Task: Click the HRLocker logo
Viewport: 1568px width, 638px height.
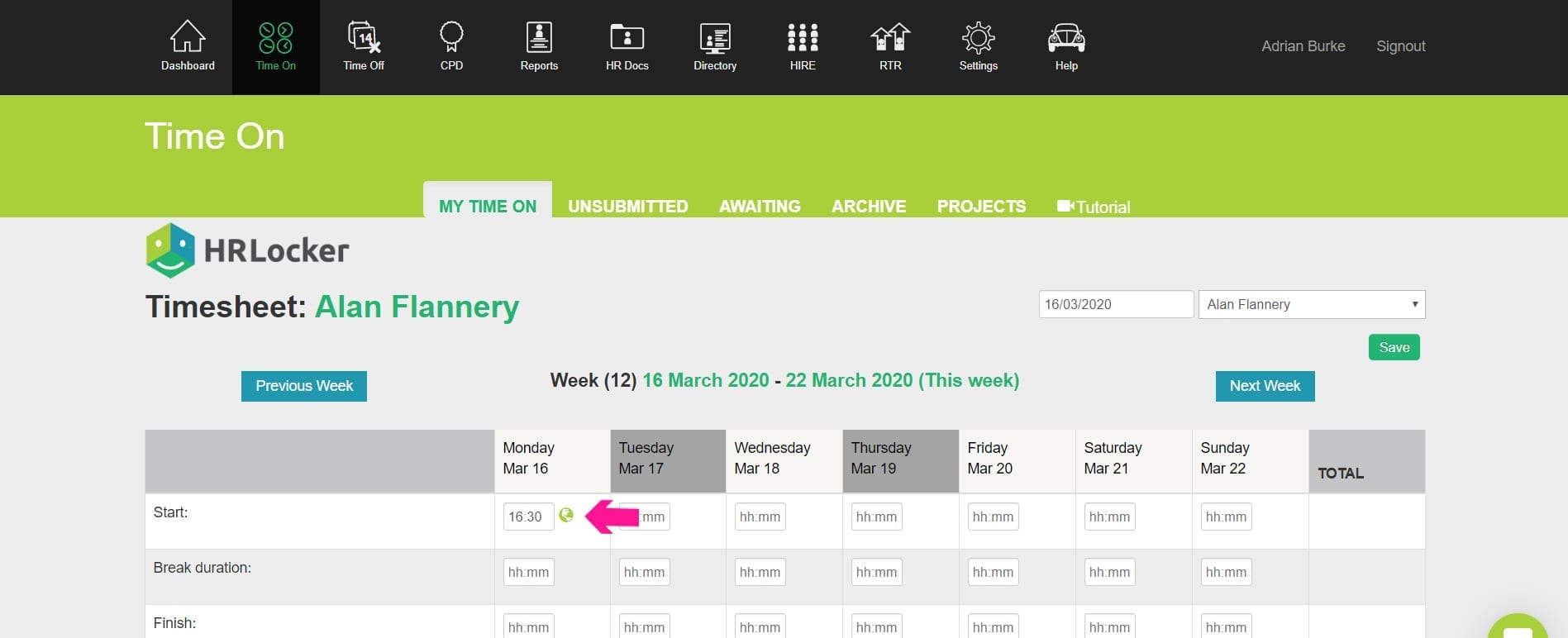Action: click(248, 250)
